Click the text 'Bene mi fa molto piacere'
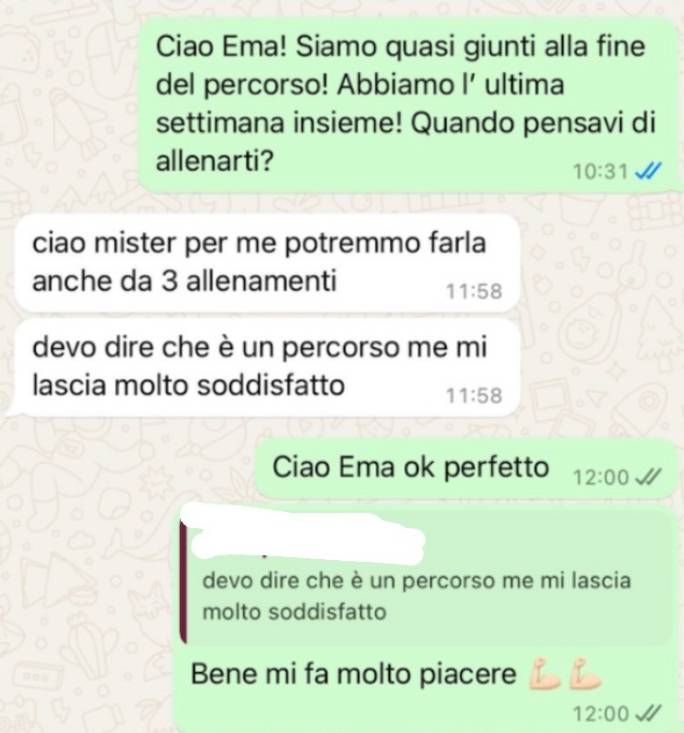684x733 pixels. click(353, 674)
